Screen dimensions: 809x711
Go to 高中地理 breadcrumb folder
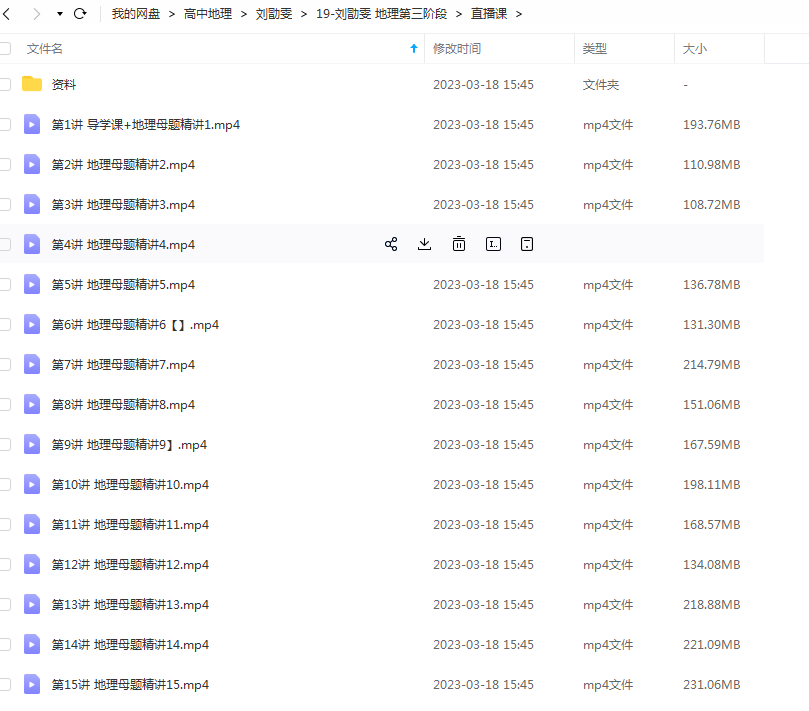click(208, 14)
